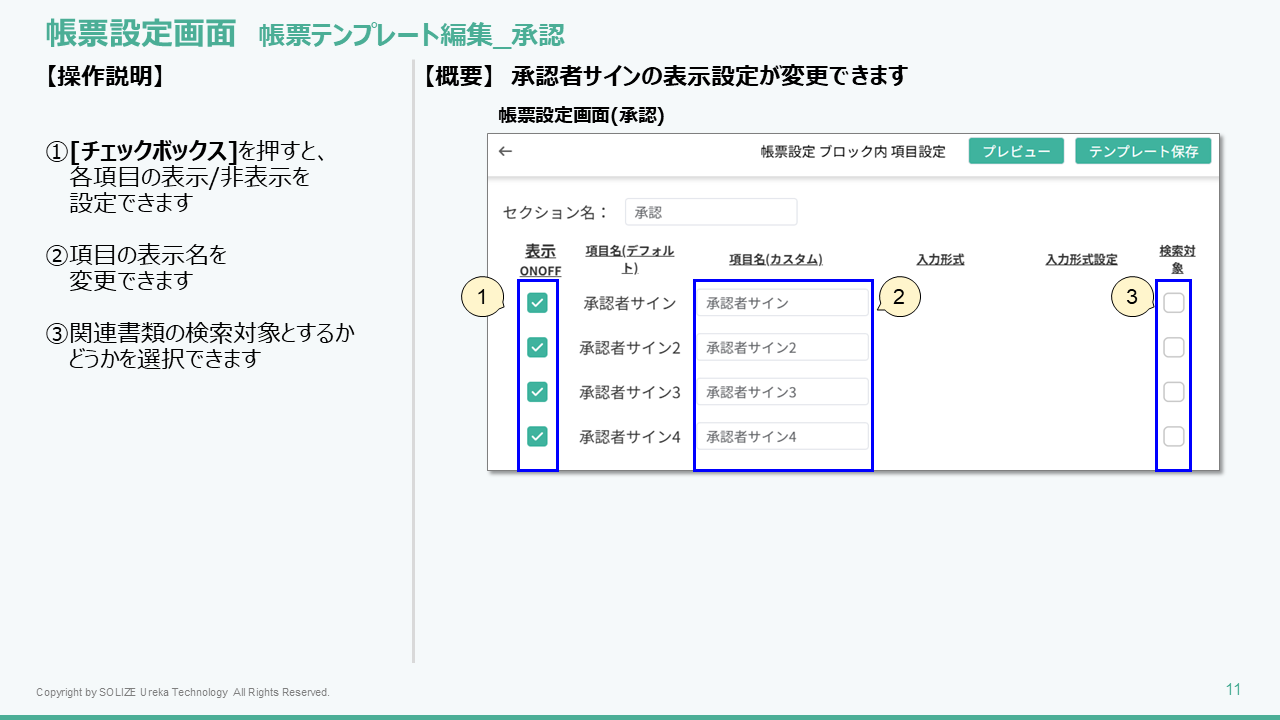Check search target box for 承認者サイン3
1280x720 pixels.
point(1174,391)
